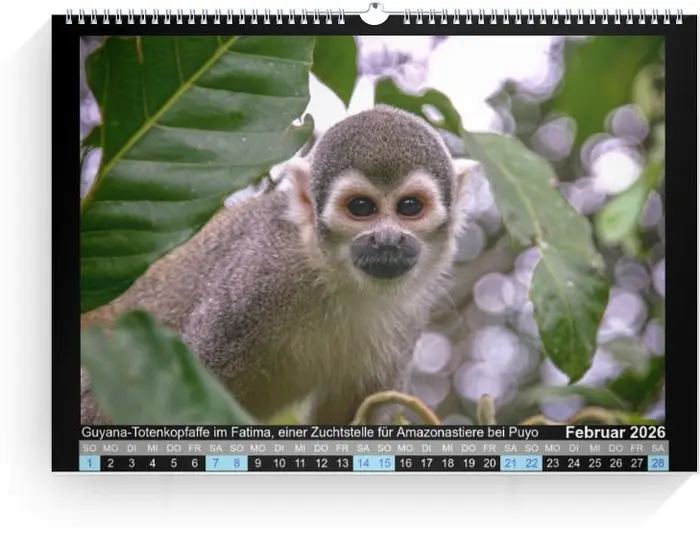
Task: Select day 22 weekend cell
Action: coord(532,463)
